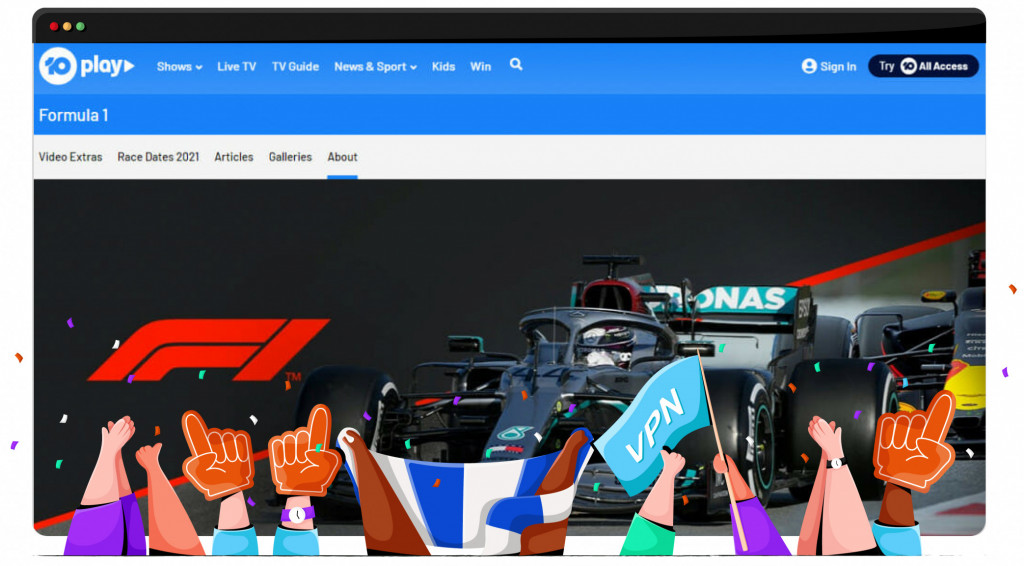Viewport: 1024px width, 566px height.
Task: Minimize the window with yellow button
Action: pos(67,26)
